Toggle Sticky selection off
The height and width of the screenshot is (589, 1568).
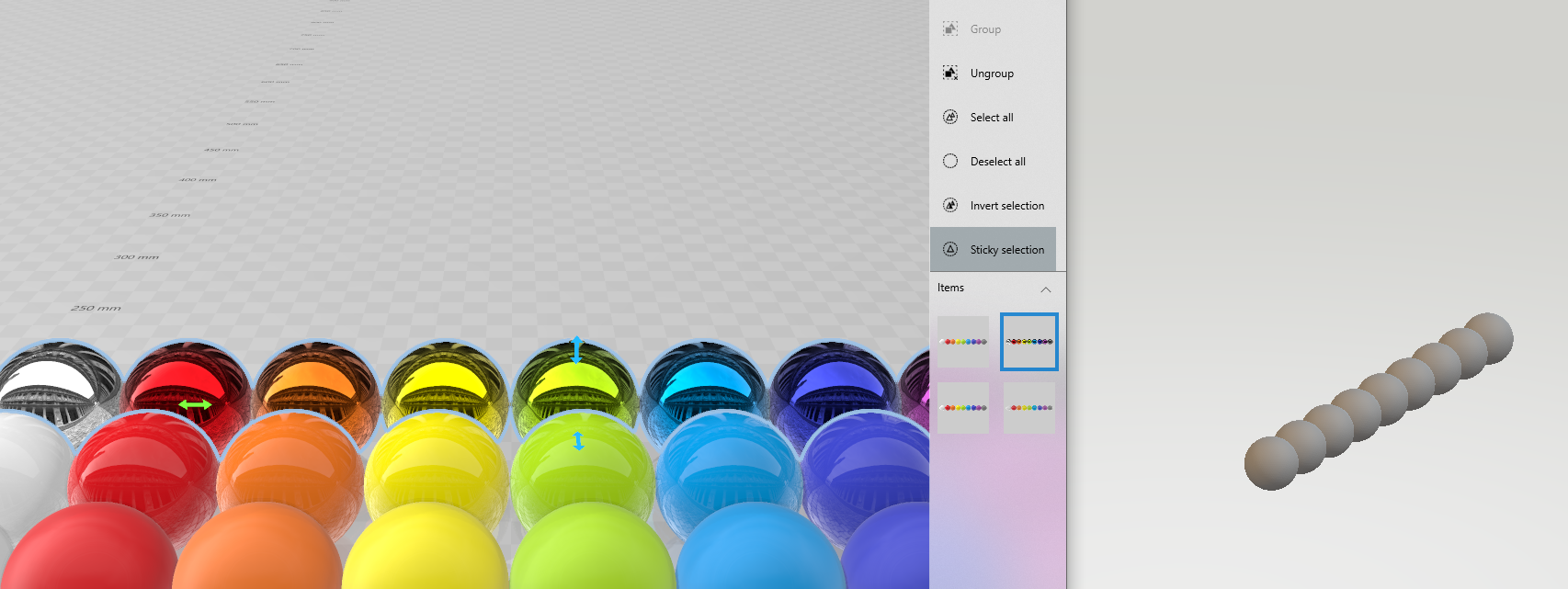(x=993, y=249)
